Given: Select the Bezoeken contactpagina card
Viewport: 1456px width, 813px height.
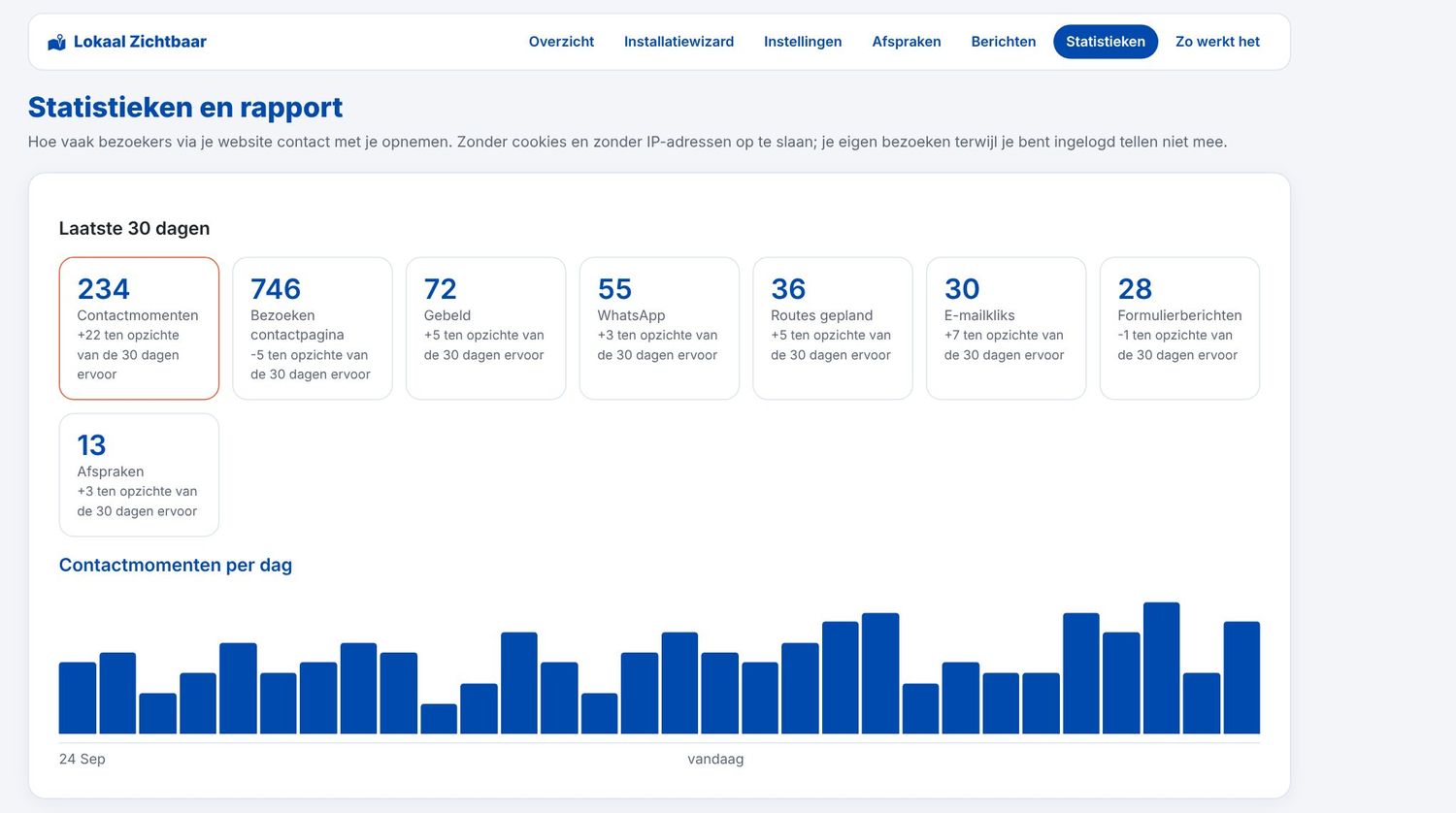Looking at the screenshot, I should click(x=313, y=328).
